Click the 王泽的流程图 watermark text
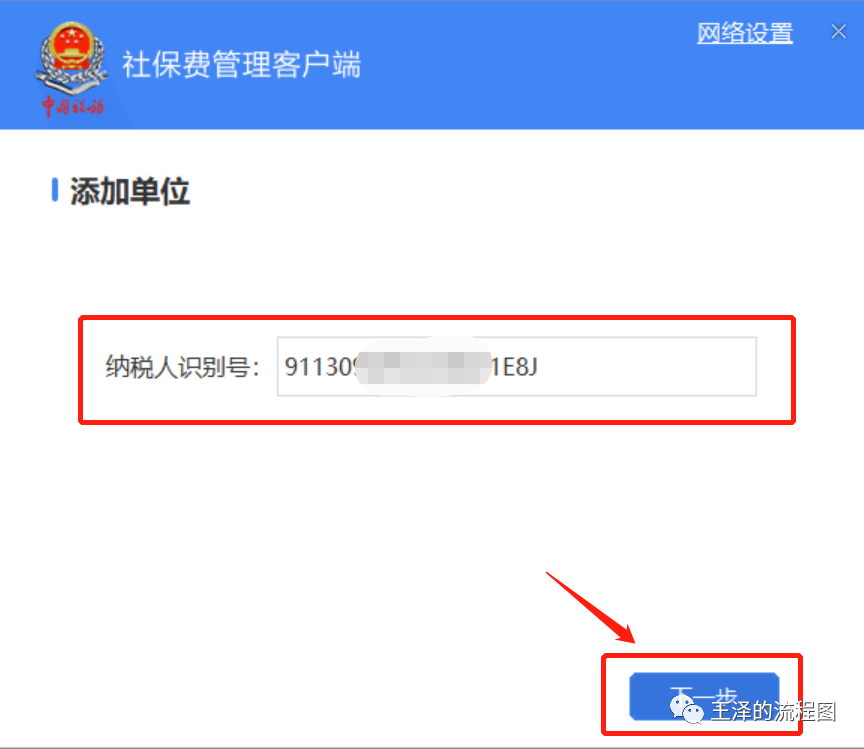864x749 pixels. pyautogui.click(x=774, y=712)
